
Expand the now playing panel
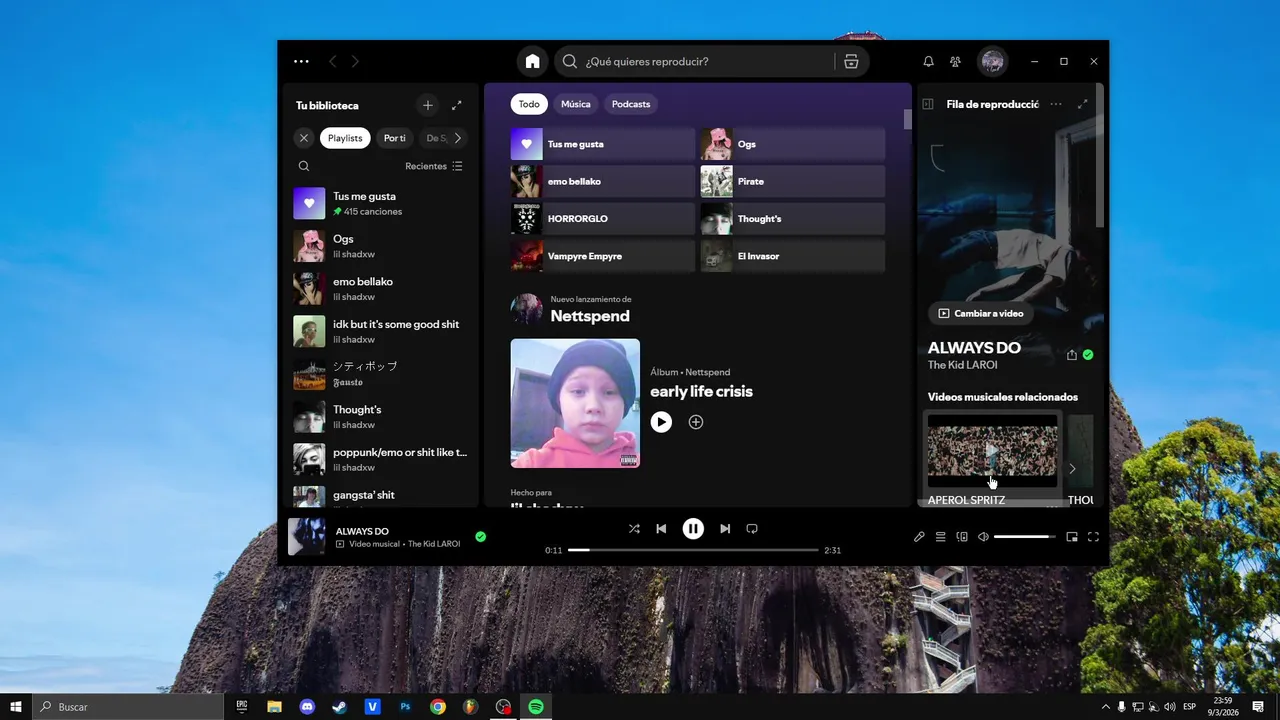[1082, 104]
